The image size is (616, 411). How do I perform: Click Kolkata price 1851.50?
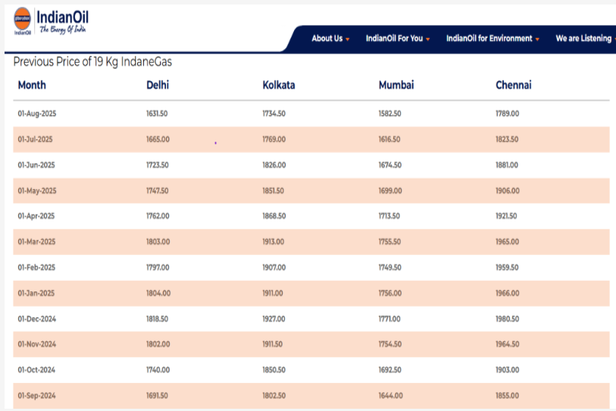click(273, 191)
